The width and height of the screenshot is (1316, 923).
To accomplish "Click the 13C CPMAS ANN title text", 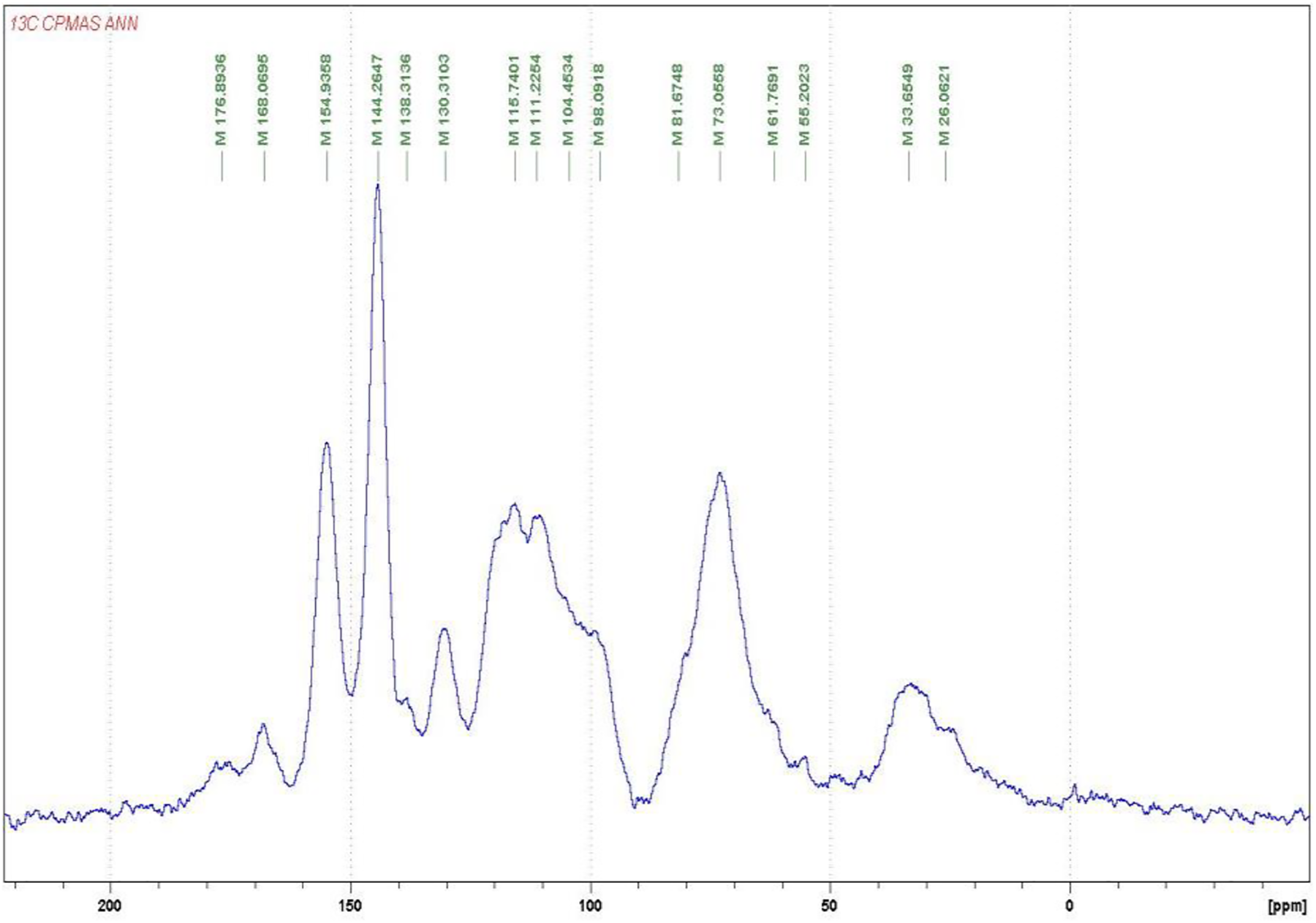I will pos(74,24).
